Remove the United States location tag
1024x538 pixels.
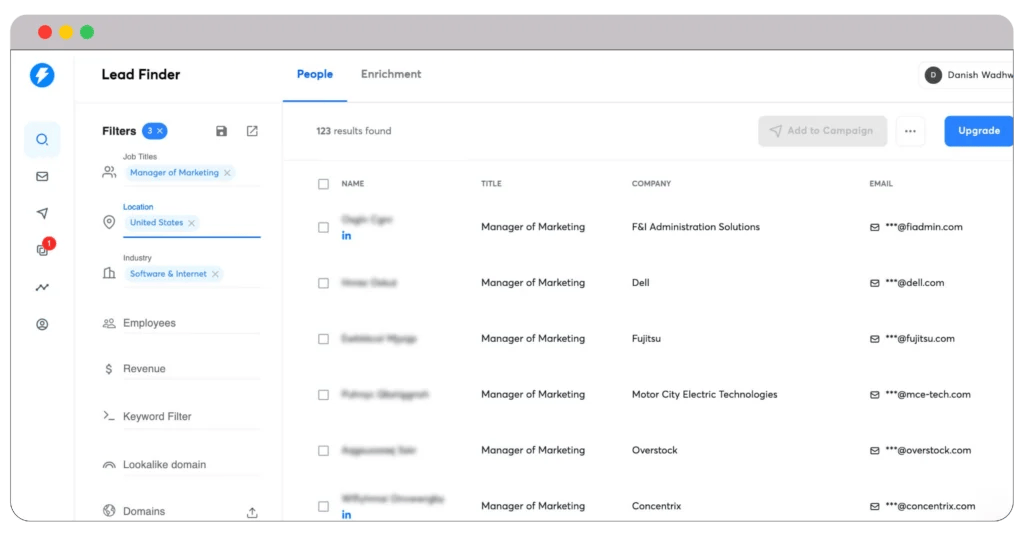[x=191, y=223]
